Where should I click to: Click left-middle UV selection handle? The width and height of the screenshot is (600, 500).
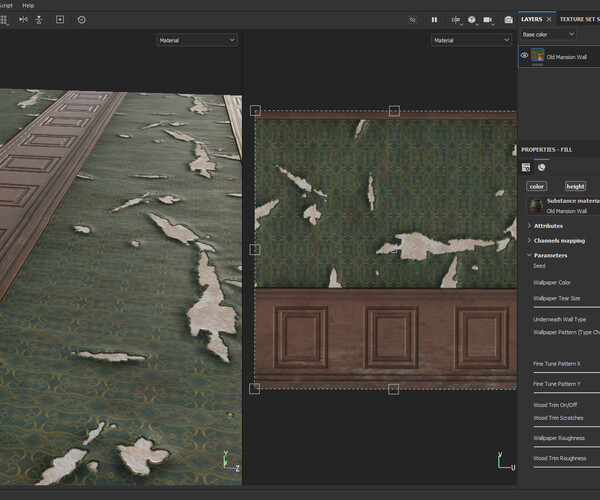[x=255, y=249]
